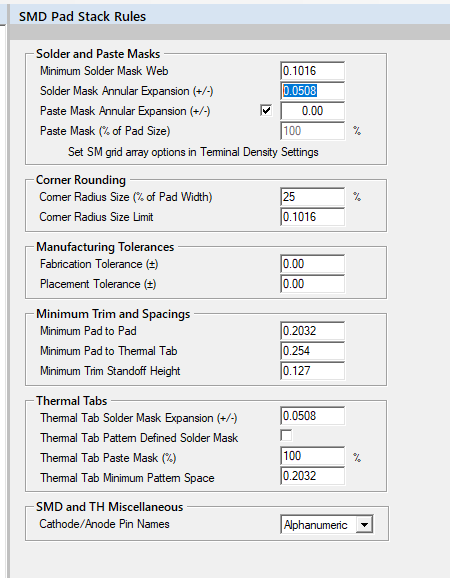The width and height of the screenshot is (450, 578).
Task: Open the Cathode/Anode Pin Names dropdown arrow
Action: 364,525
